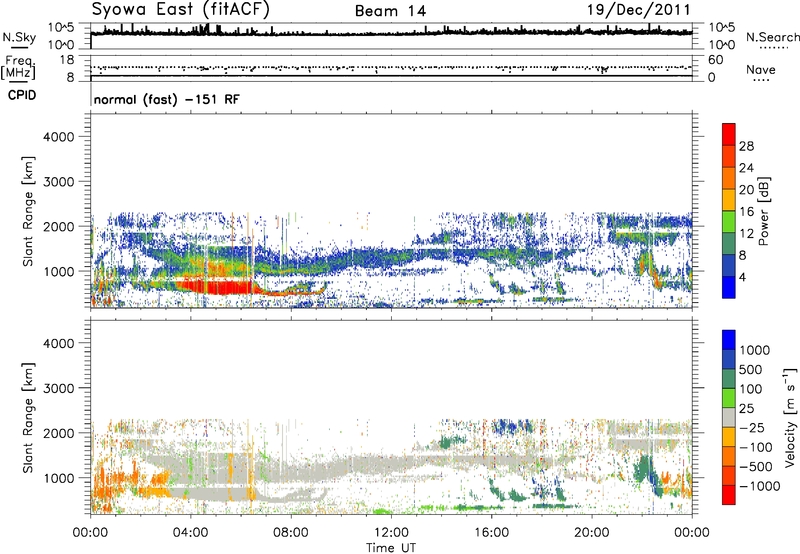Screen dimensions: 800x554
Task: Click the gray Velocity swatch between 25 and -25
Action: [x=729, y=417]
